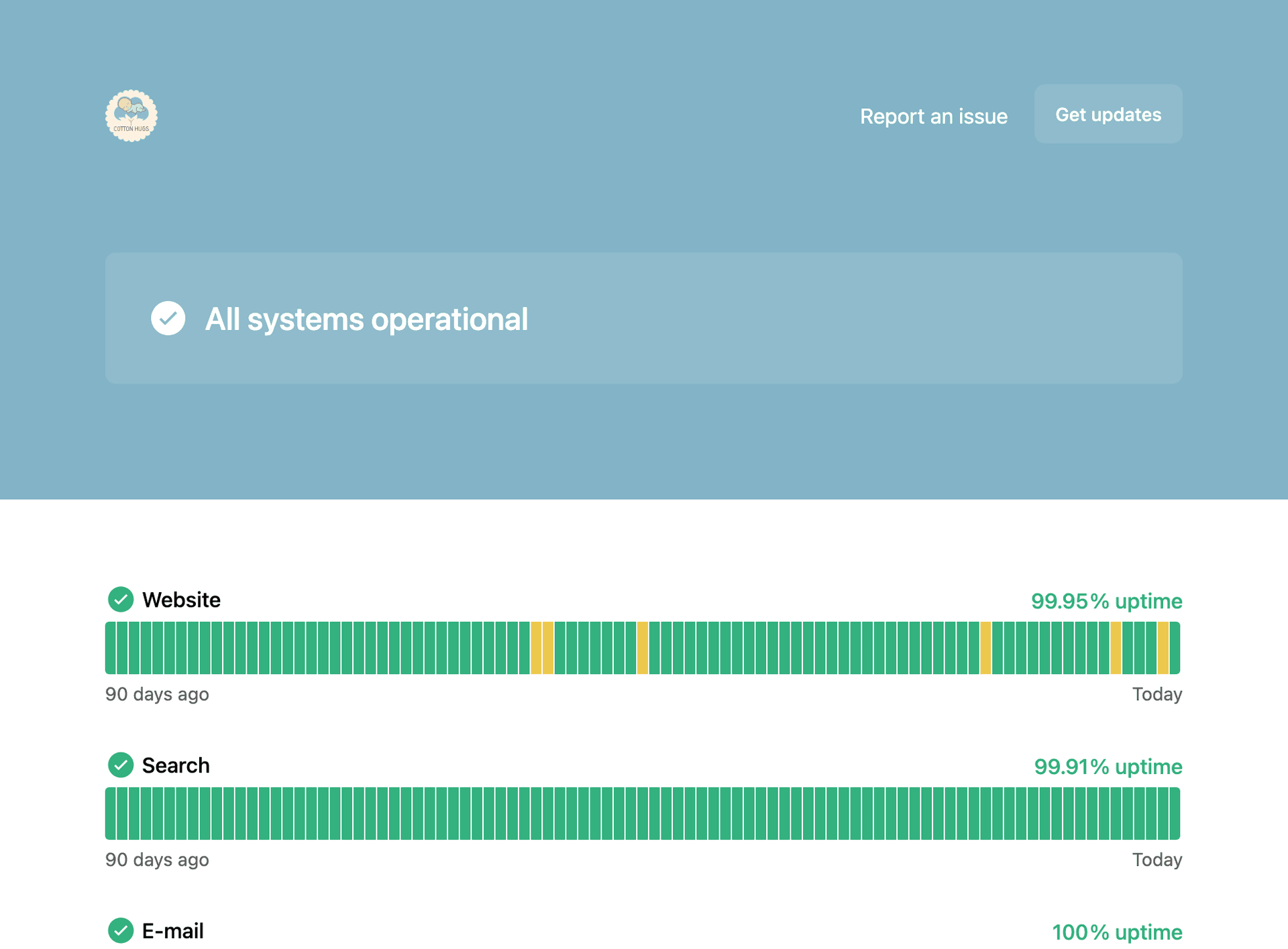Select the first bar in Search uptime timeline
The height and width of the screenshot is (949, 1288).
(111, 814)
